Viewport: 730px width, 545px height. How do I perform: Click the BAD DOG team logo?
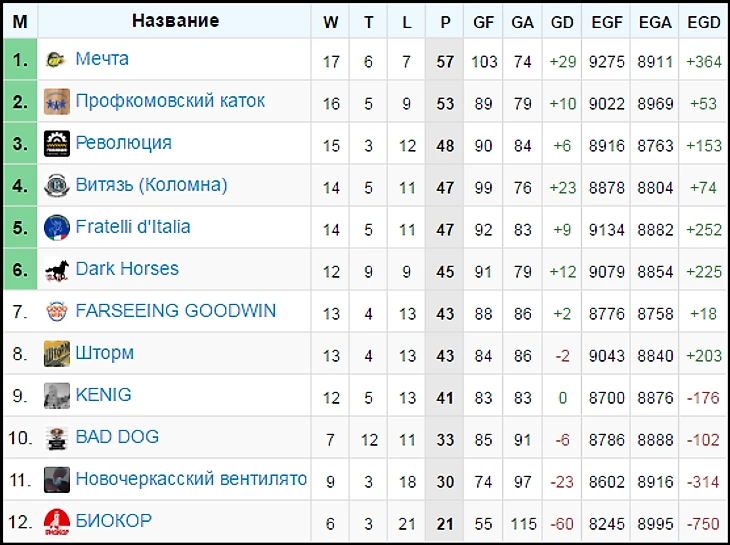57,438
